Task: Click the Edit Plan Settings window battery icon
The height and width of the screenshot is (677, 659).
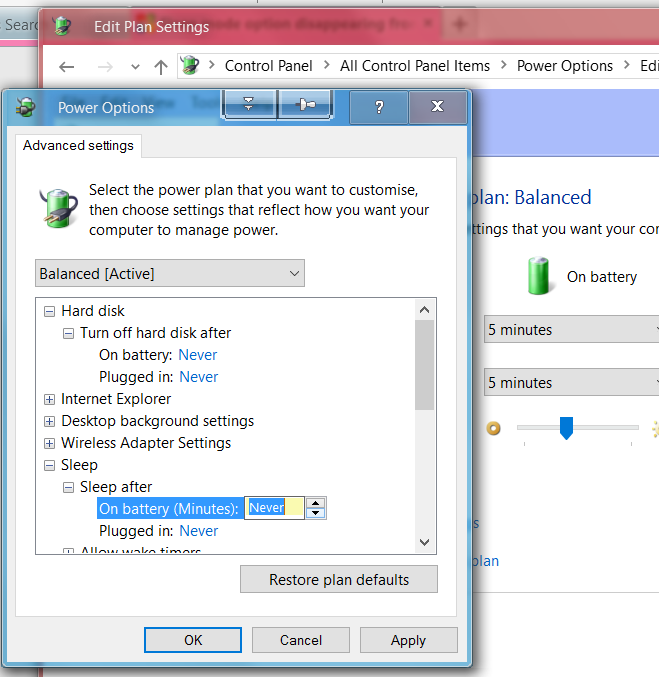Action: point(63,26)
